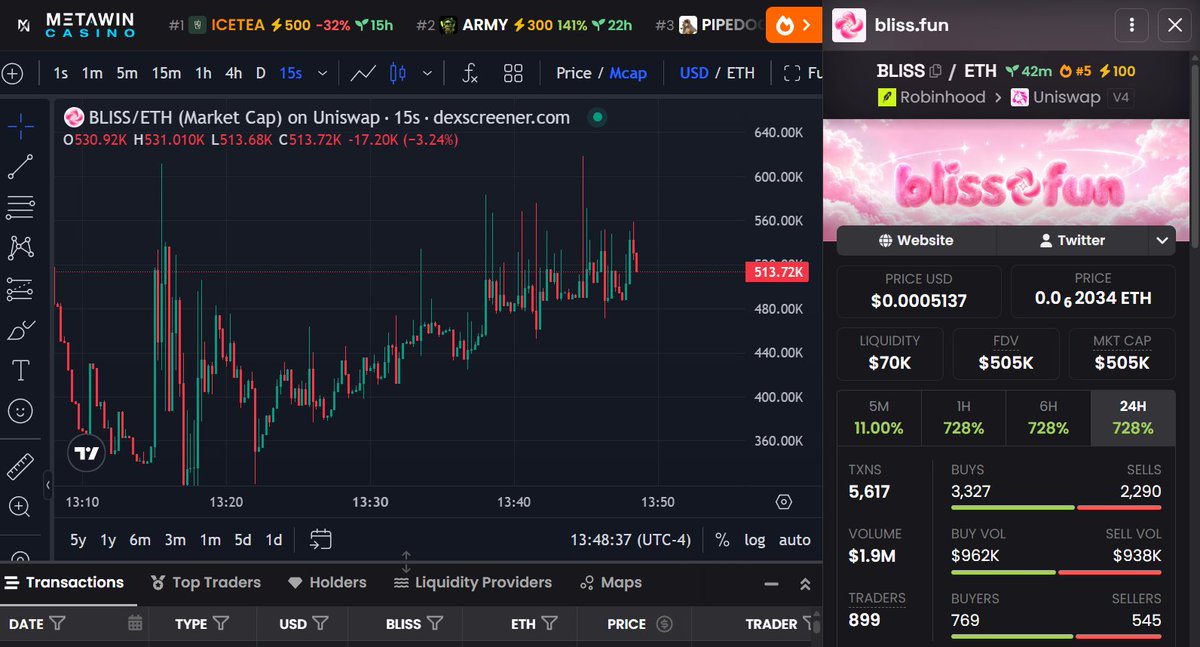1200x647 pixels.
Task: Open the Fibonacci retracement tool
Action: [x=21, y=207]
